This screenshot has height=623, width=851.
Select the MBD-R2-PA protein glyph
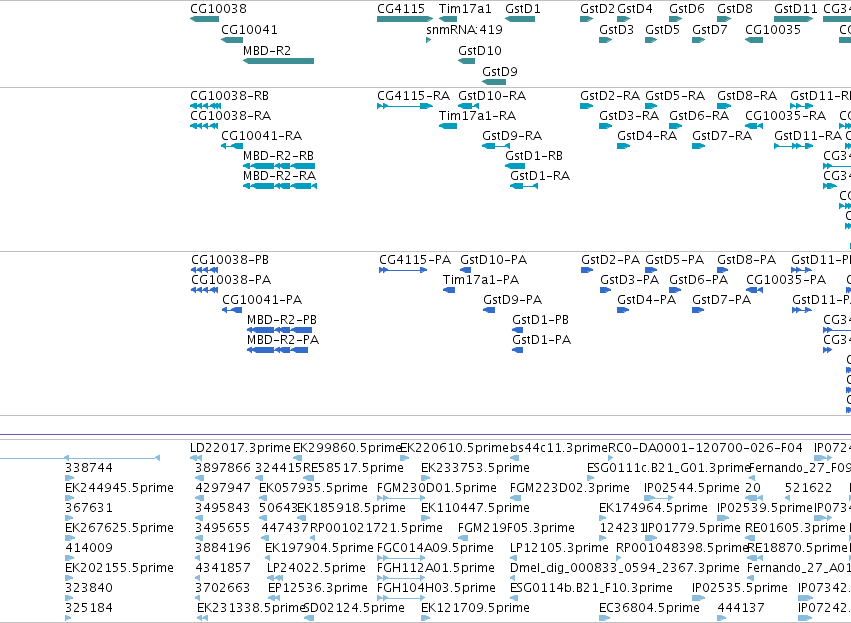(277, 350)
